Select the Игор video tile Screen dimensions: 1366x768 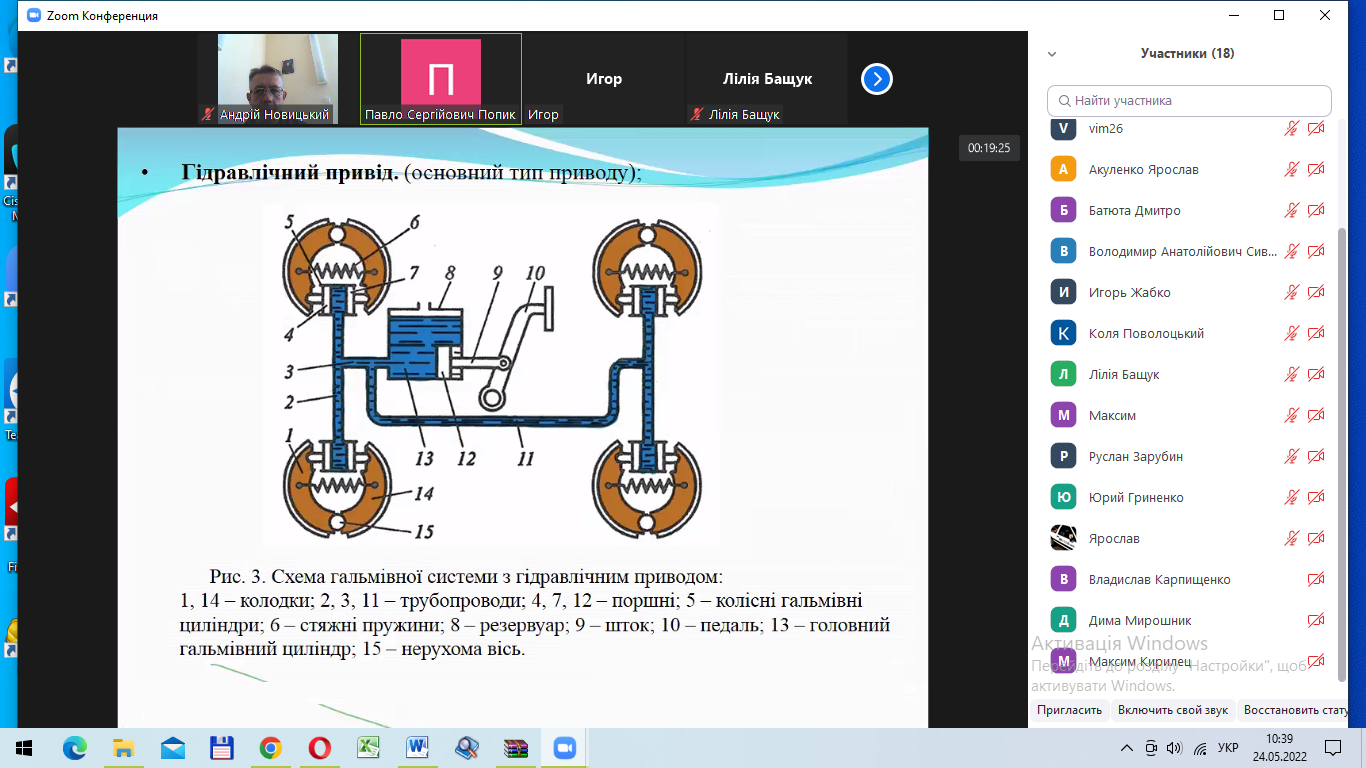coord(604,79)
